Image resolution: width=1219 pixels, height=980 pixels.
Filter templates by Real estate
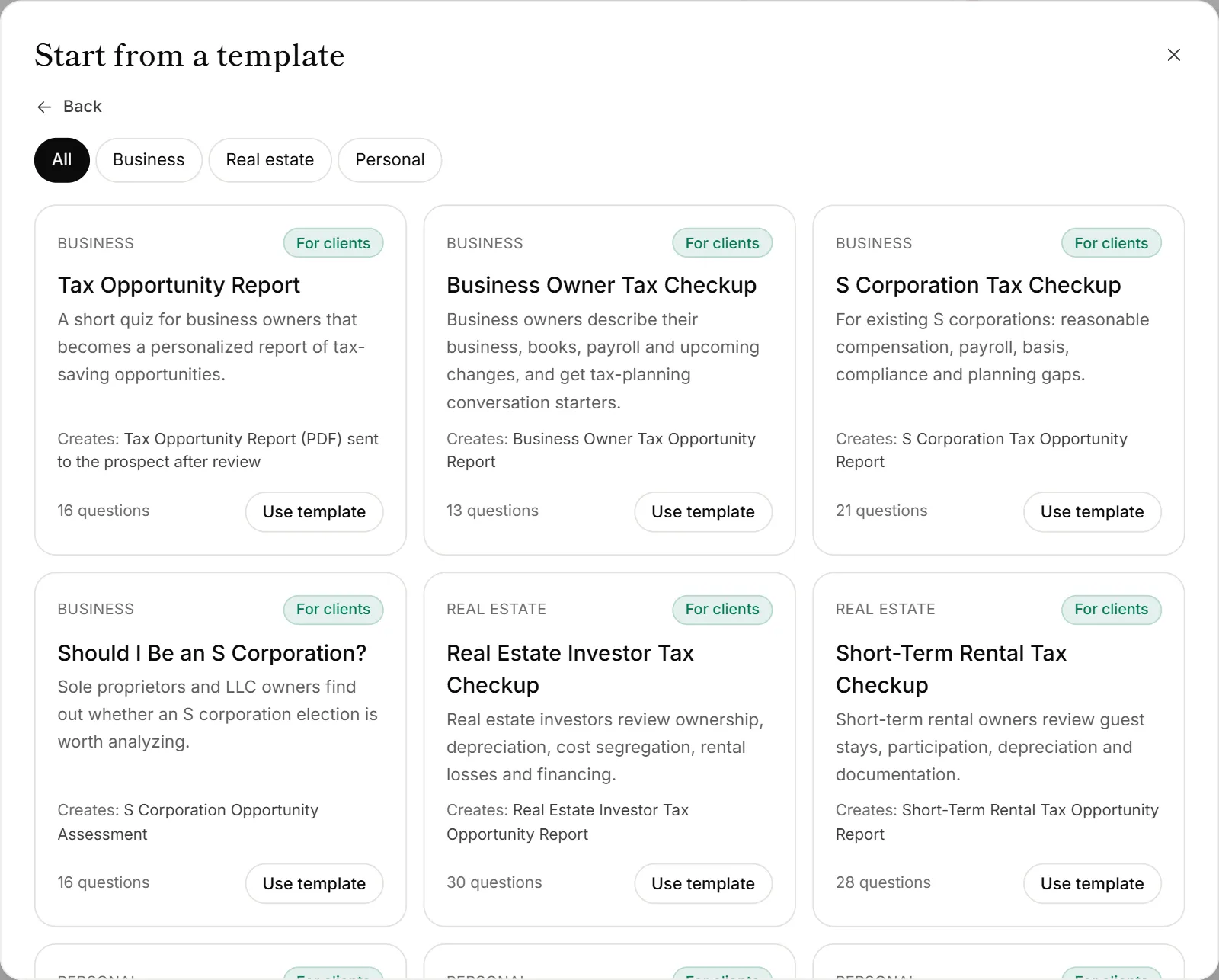[x=270, y=160]
